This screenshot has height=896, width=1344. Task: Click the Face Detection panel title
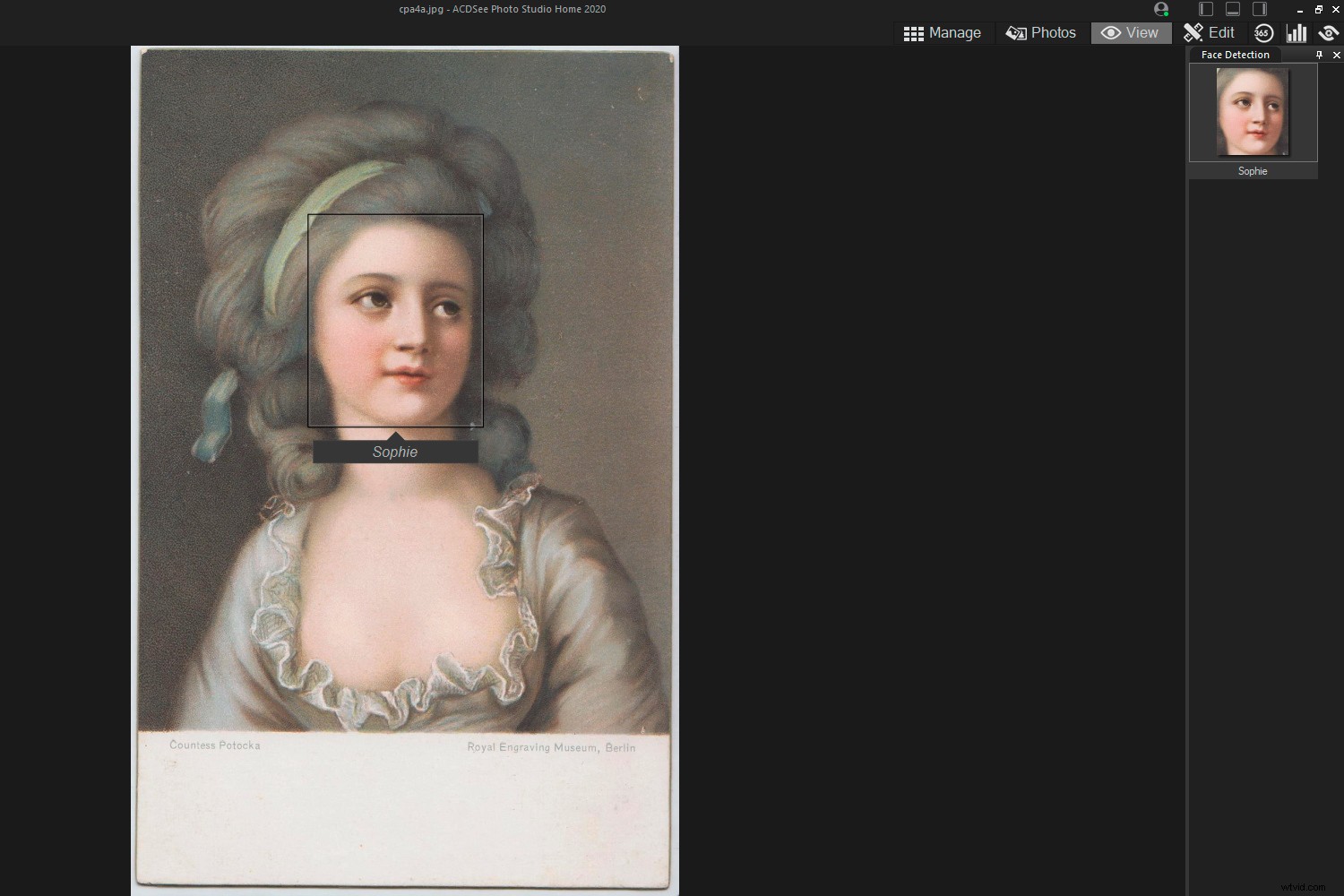click(x=1235, y=55)
